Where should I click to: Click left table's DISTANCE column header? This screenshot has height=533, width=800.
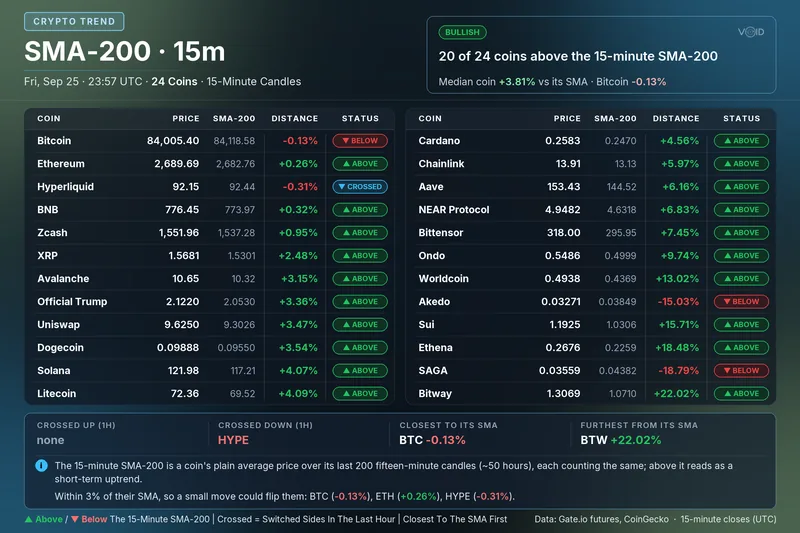pyautogui.click(x=294, y=118)
